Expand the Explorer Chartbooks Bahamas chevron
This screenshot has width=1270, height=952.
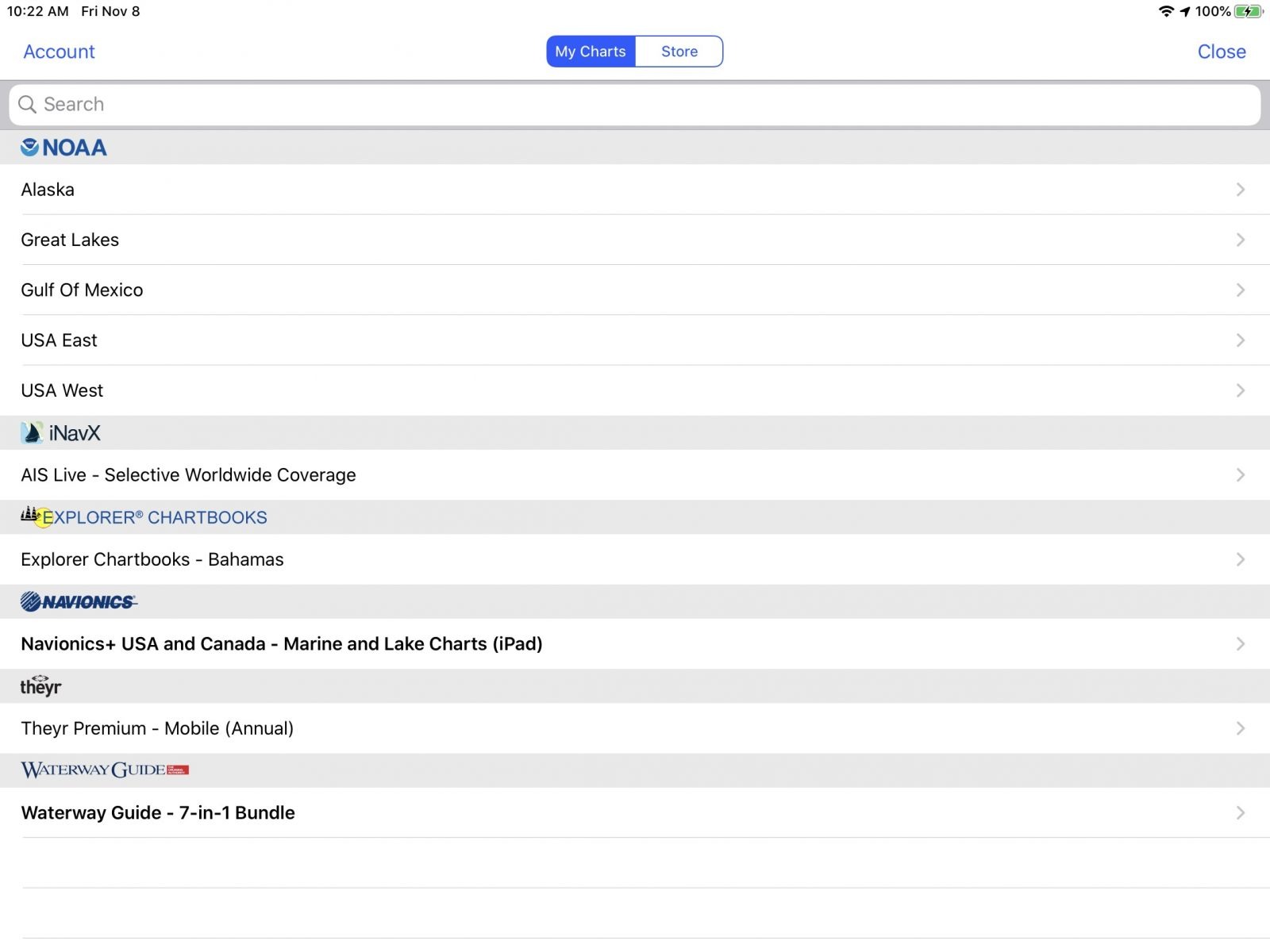(x=1241, y=559)
